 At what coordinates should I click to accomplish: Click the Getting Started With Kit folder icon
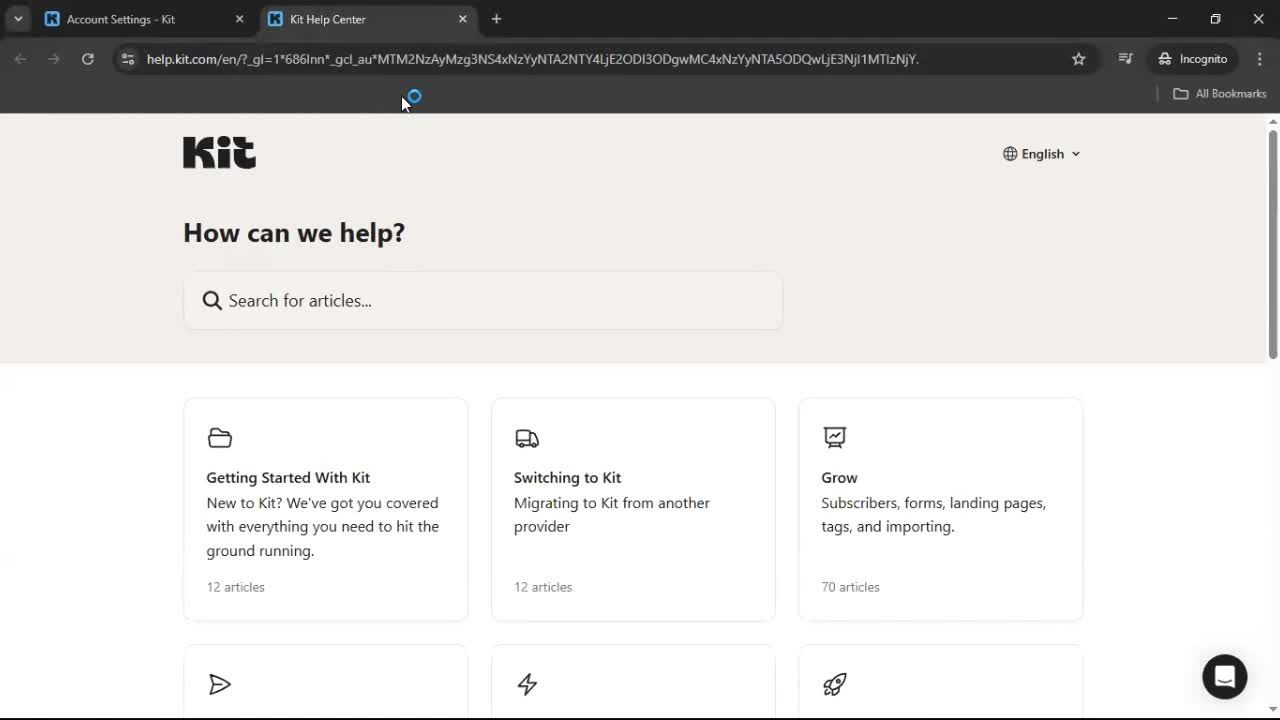point(220,438)
